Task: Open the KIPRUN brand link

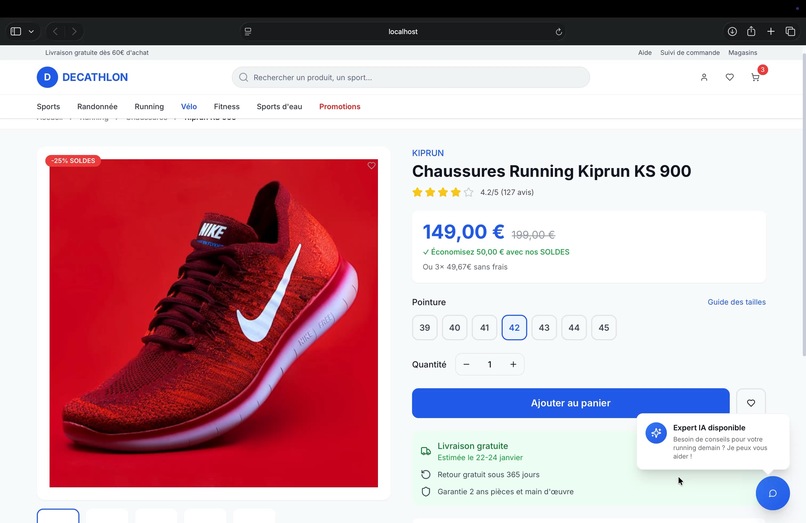Action: [x=428, y=153]
